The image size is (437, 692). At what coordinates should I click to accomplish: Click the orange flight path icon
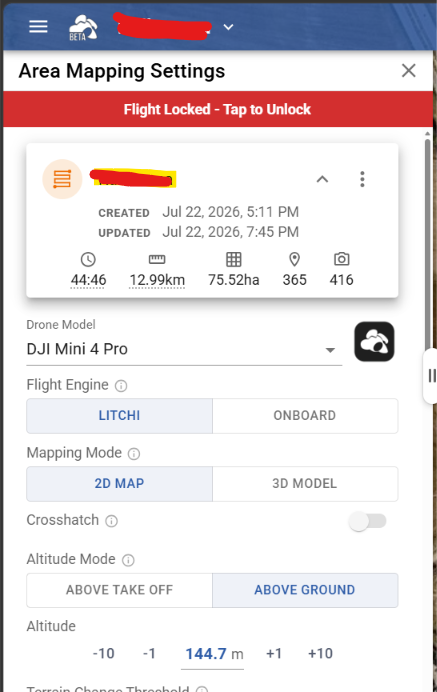point(62,179)
